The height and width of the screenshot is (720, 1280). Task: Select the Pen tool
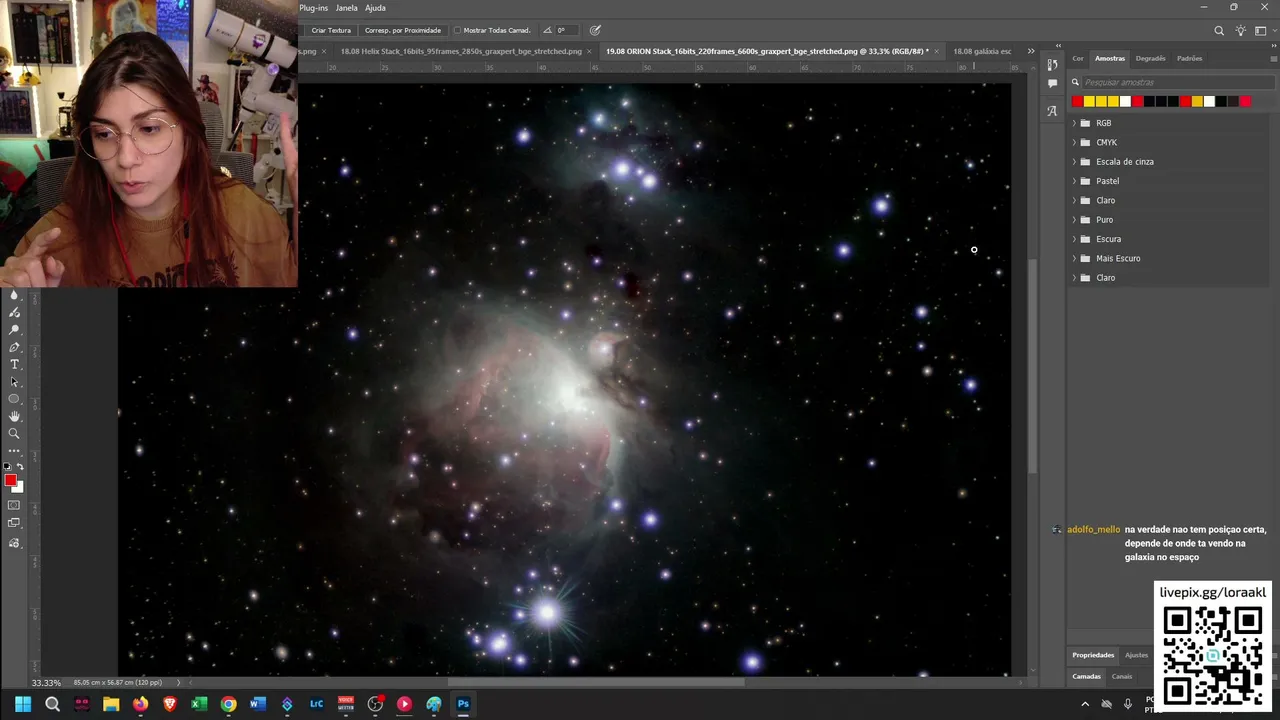coord(14,347)
